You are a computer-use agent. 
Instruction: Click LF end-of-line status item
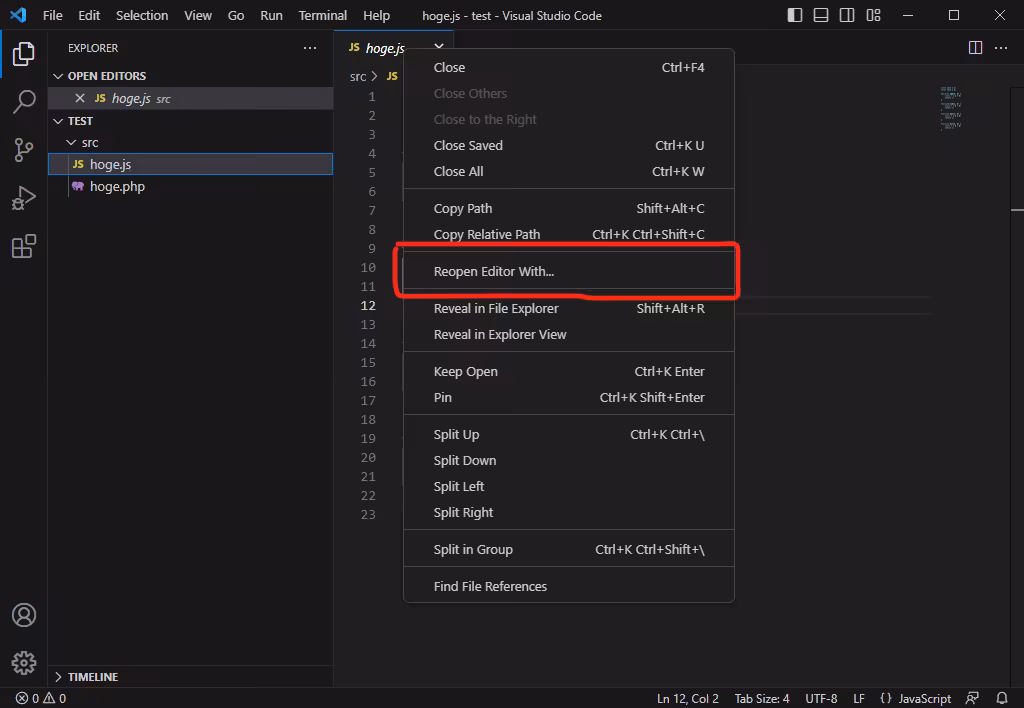(x=859, y=698)
